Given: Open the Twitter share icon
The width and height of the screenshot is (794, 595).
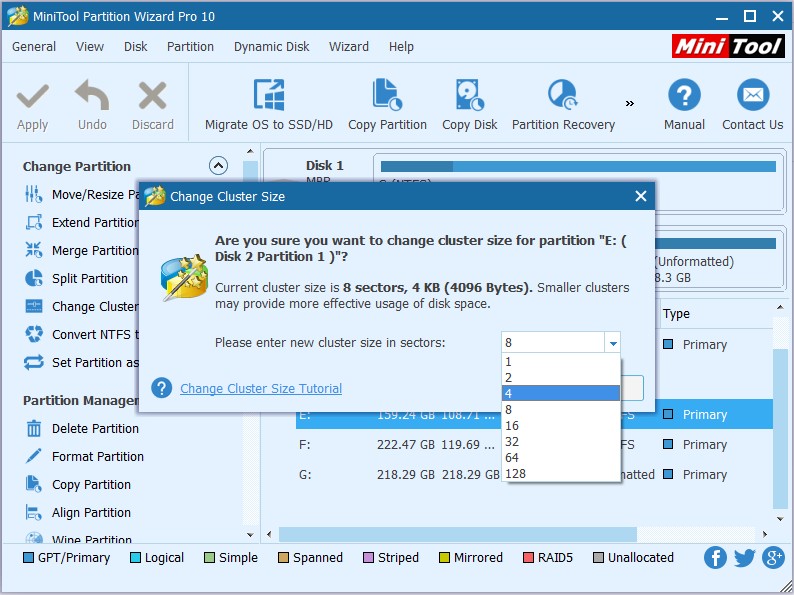Looking at the screenshot, I should click(x=744, y=558).
